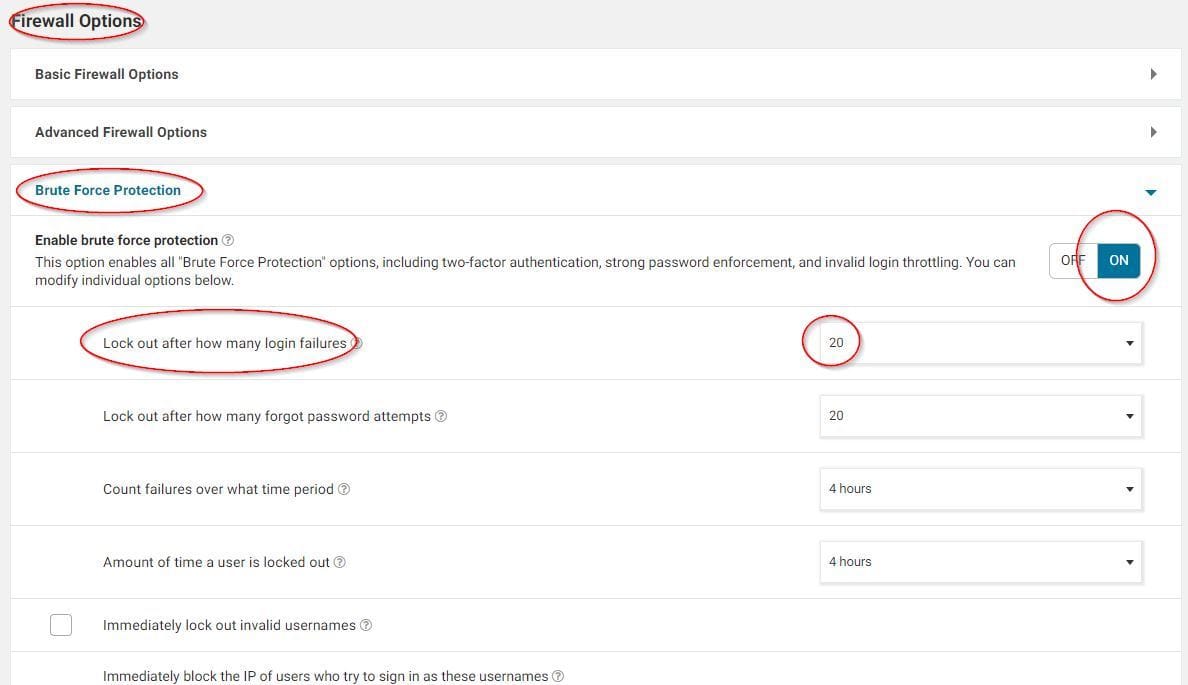
Task: Switch brute force protection to OFF
Action: pyautogui.click(x=1072, y=260)
